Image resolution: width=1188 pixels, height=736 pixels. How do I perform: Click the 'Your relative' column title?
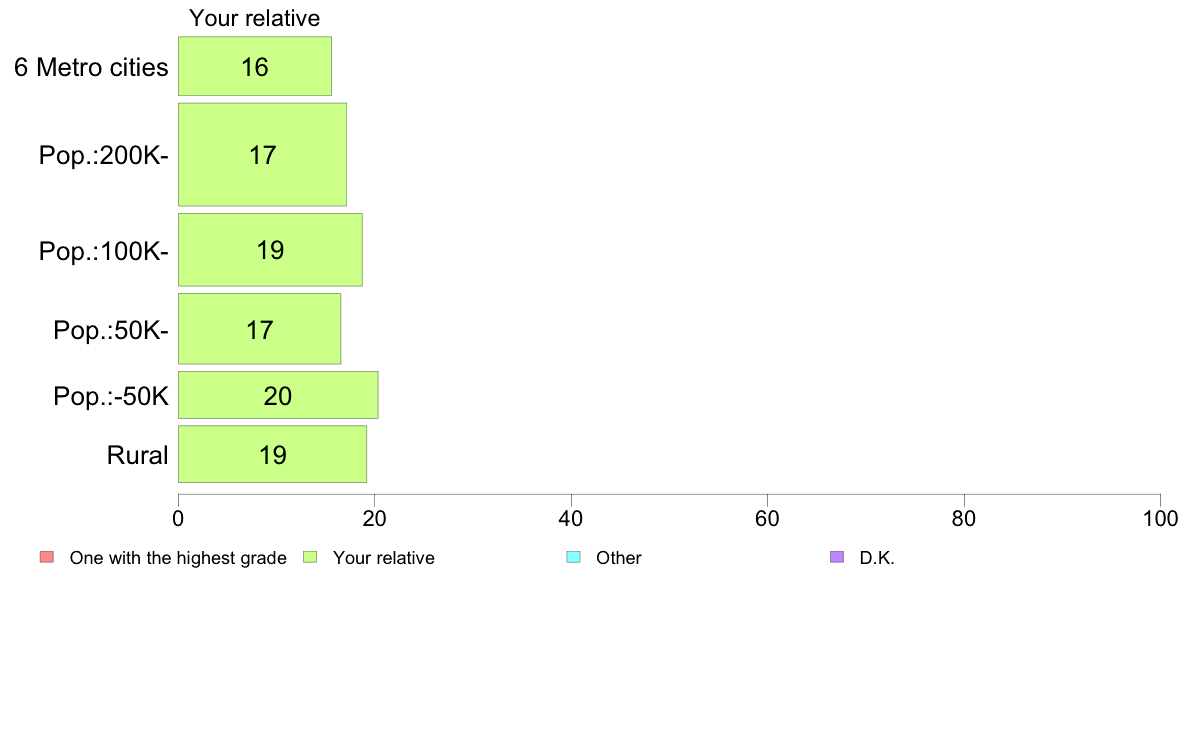255,18
